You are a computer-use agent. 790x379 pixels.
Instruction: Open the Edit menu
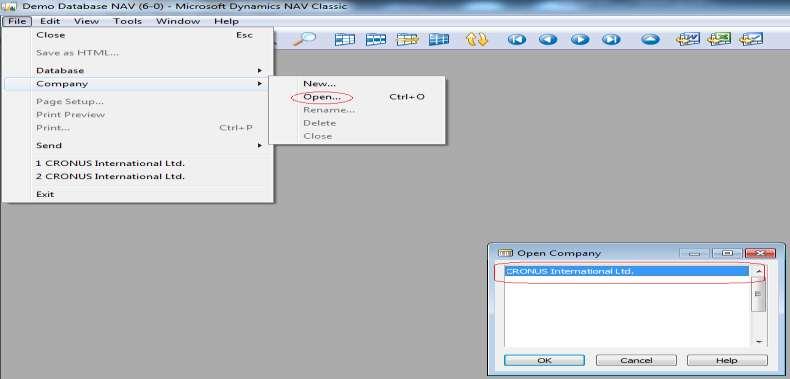point(50,21)
